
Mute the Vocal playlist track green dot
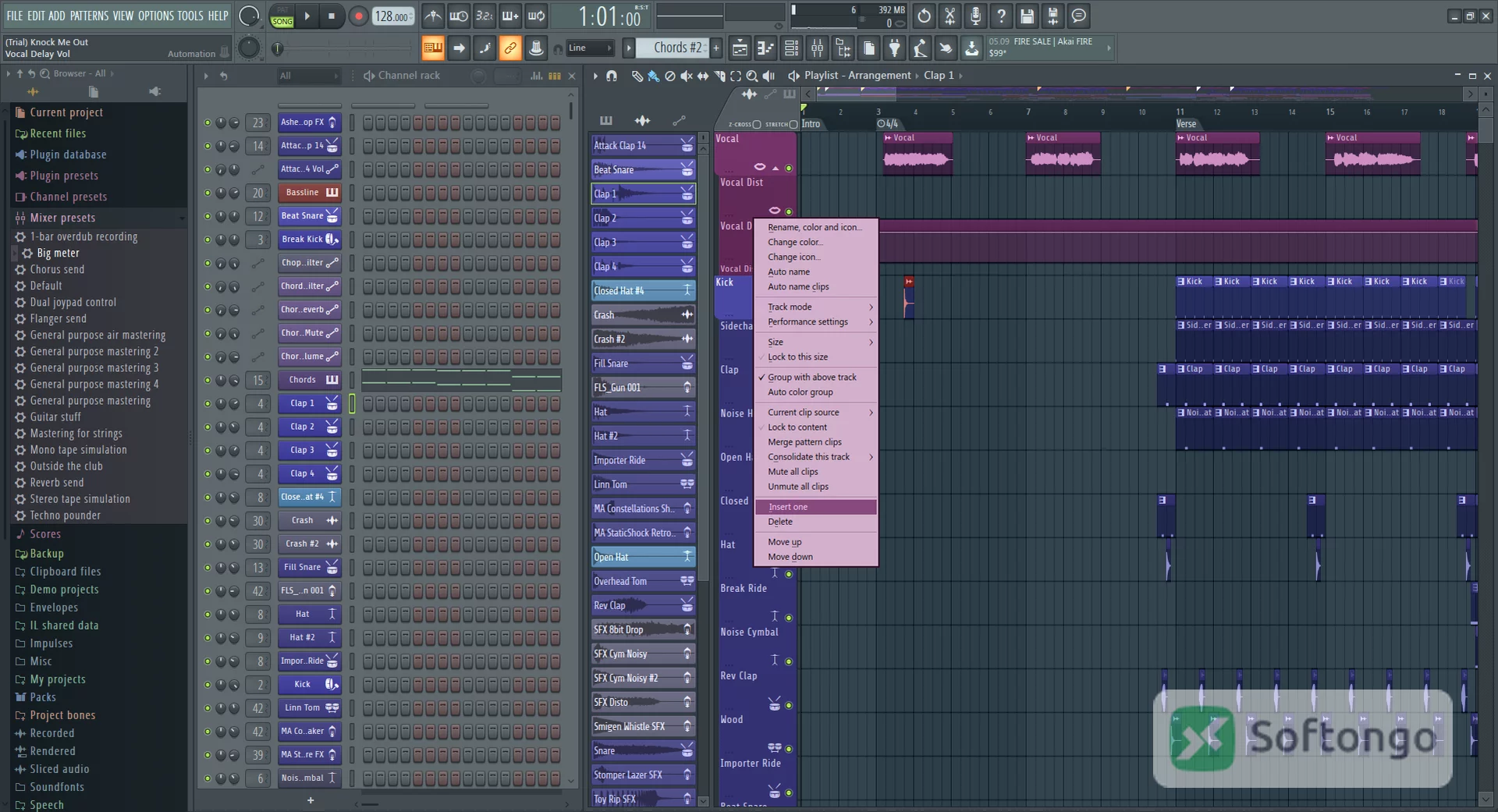[789, 168]
